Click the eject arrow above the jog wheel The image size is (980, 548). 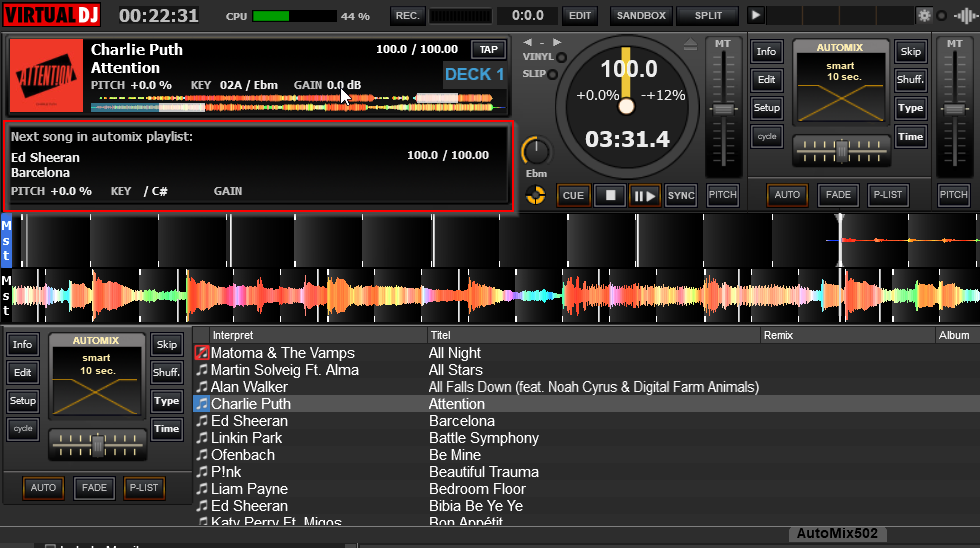click(690, 44)
